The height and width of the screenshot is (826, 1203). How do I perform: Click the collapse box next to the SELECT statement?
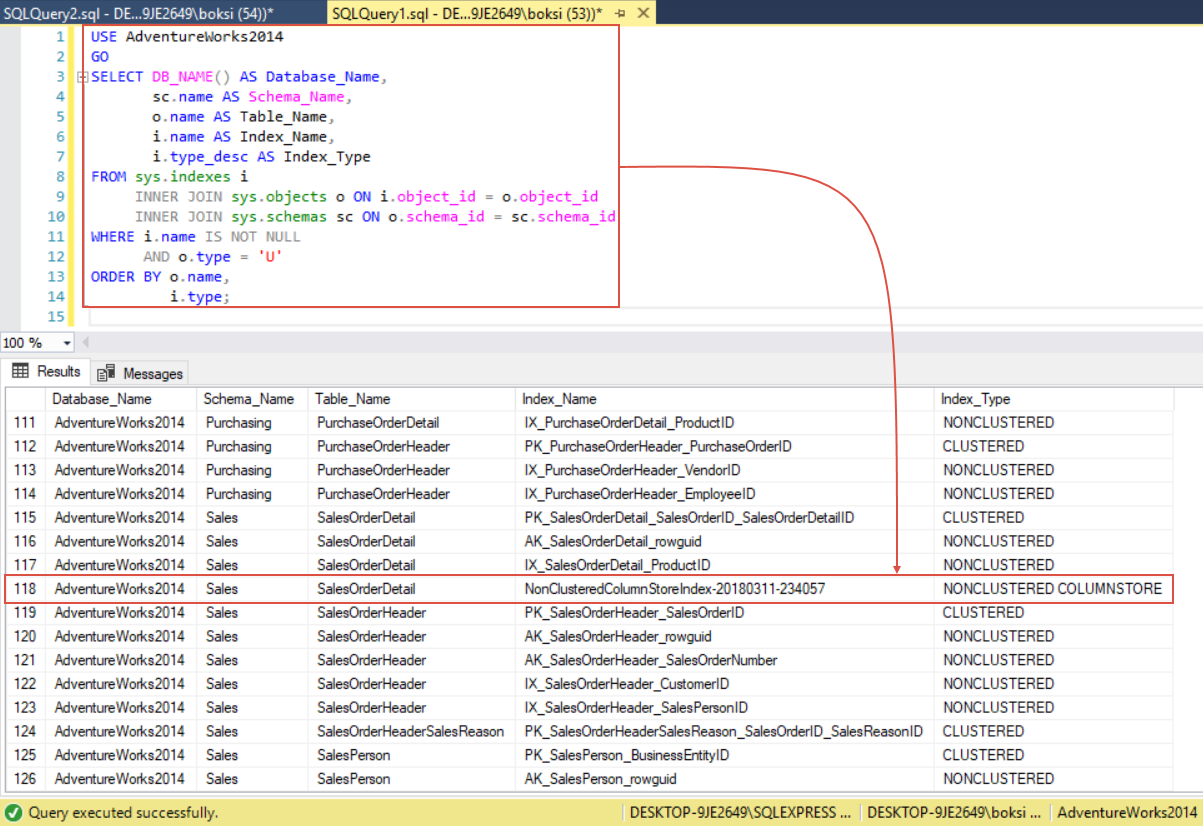tap(82, 76)
